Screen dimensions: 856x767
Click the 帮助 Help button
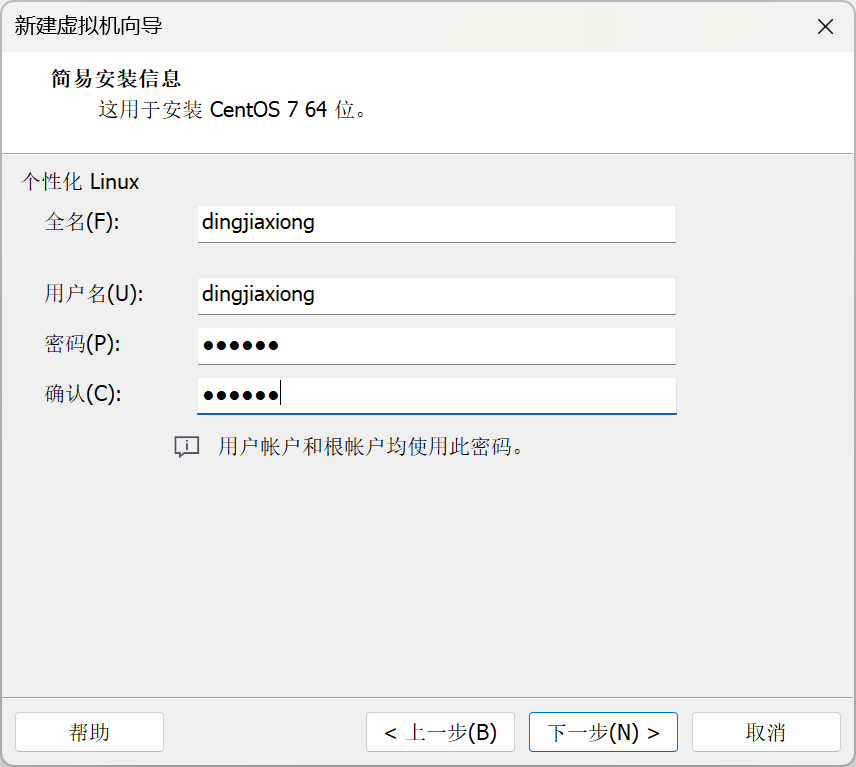[89, 732]
